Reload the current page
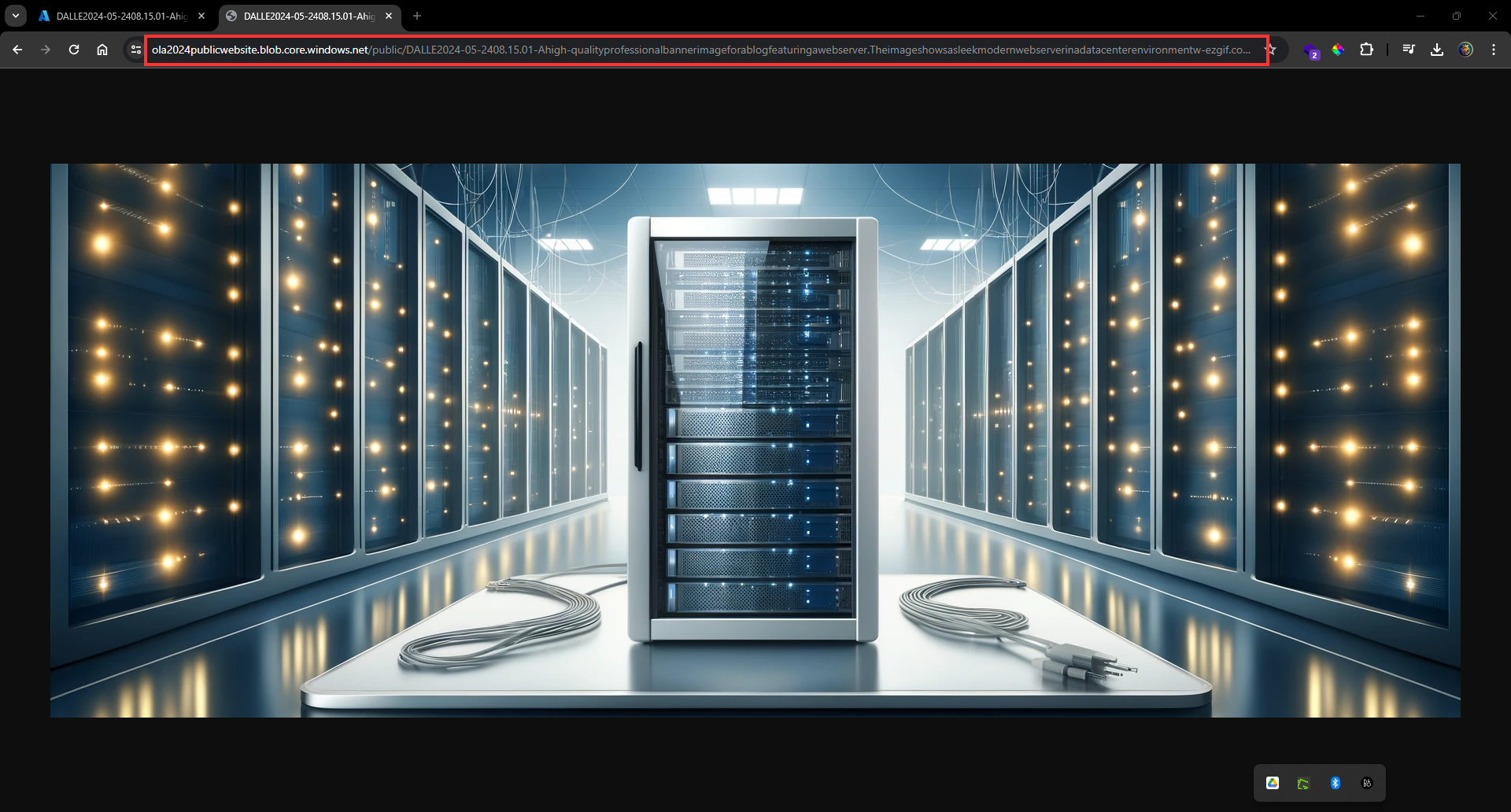 pyautogui.click(x=74, y=49)
